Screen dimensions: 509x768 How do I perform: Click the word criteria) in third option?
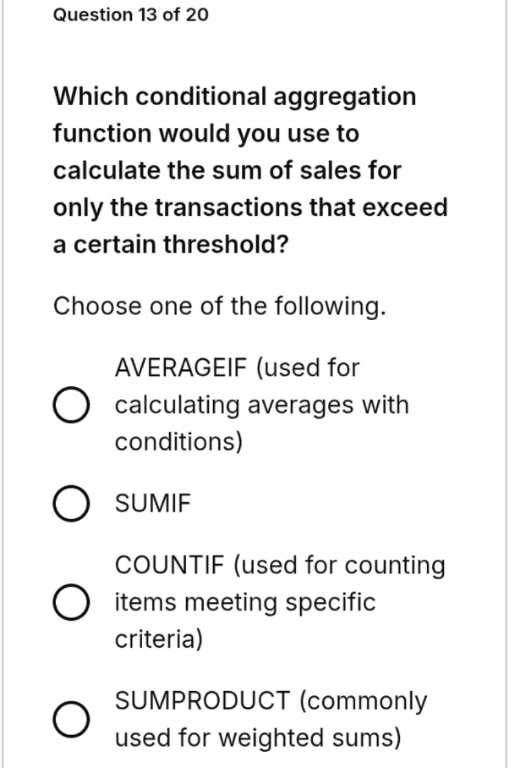click(159, 639)
